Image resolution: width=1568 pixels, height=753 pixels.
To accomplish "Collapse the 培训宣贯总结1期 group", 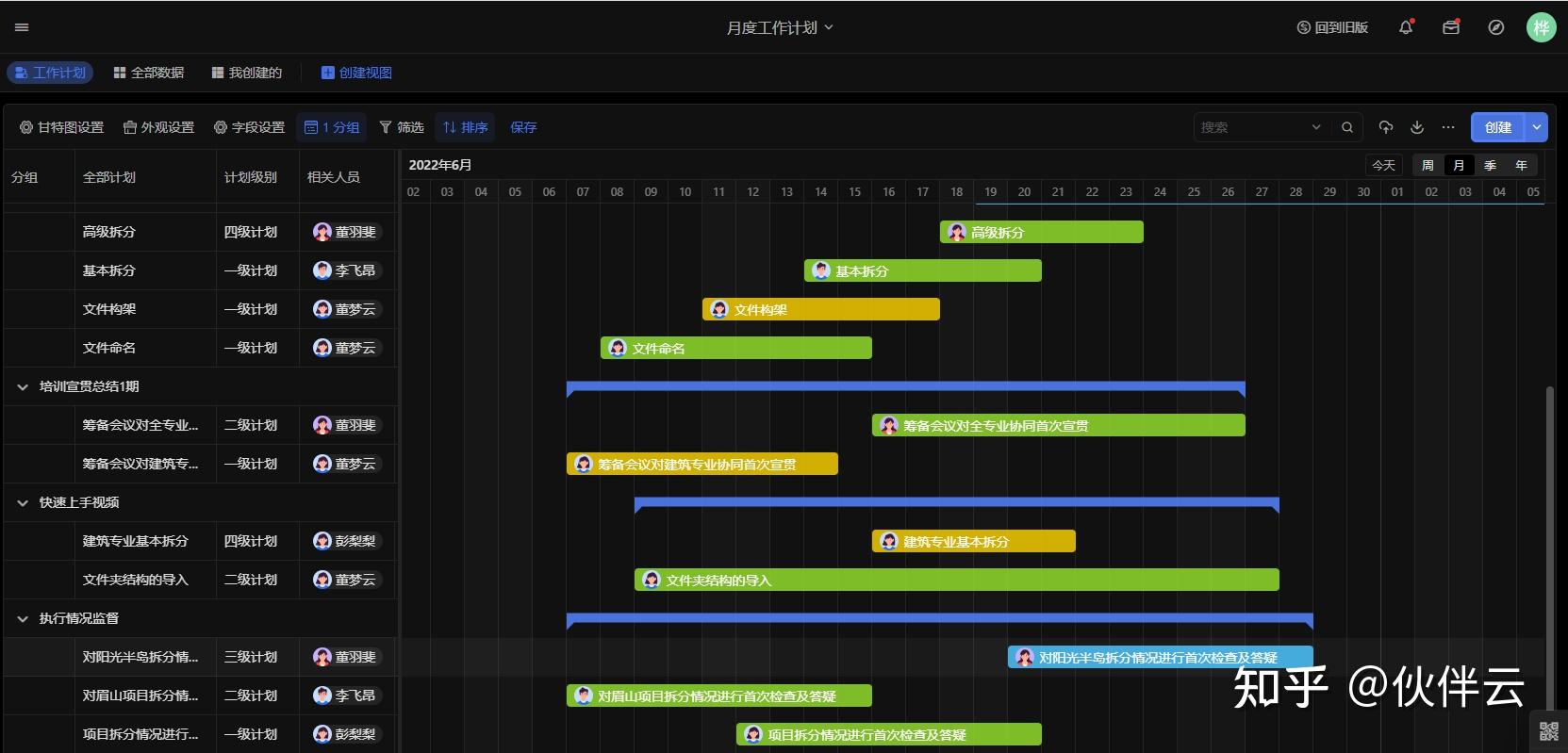I will 23,386.
